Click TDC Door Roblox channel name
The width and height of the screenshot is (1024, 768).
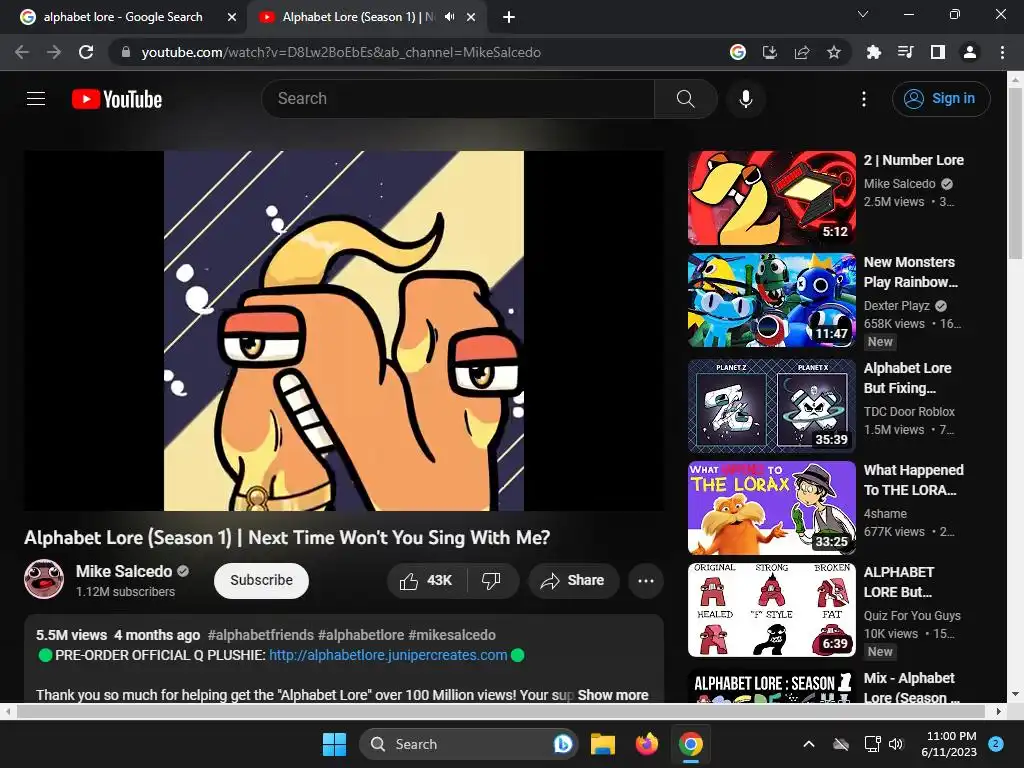[909, 411]
